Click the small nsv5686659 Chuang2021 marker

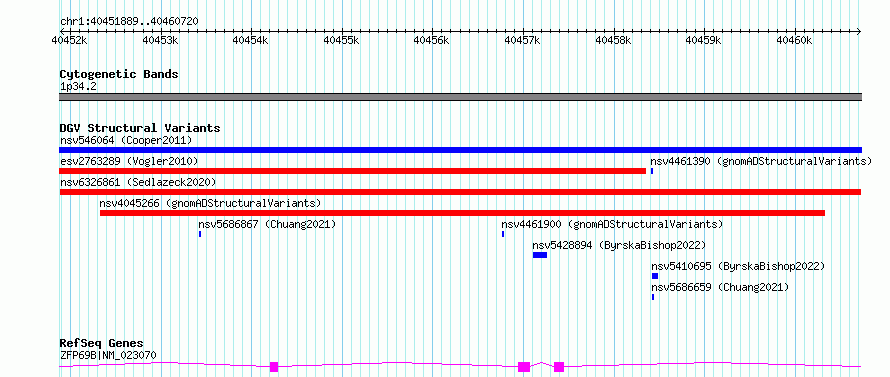click(x=653, y=297)
